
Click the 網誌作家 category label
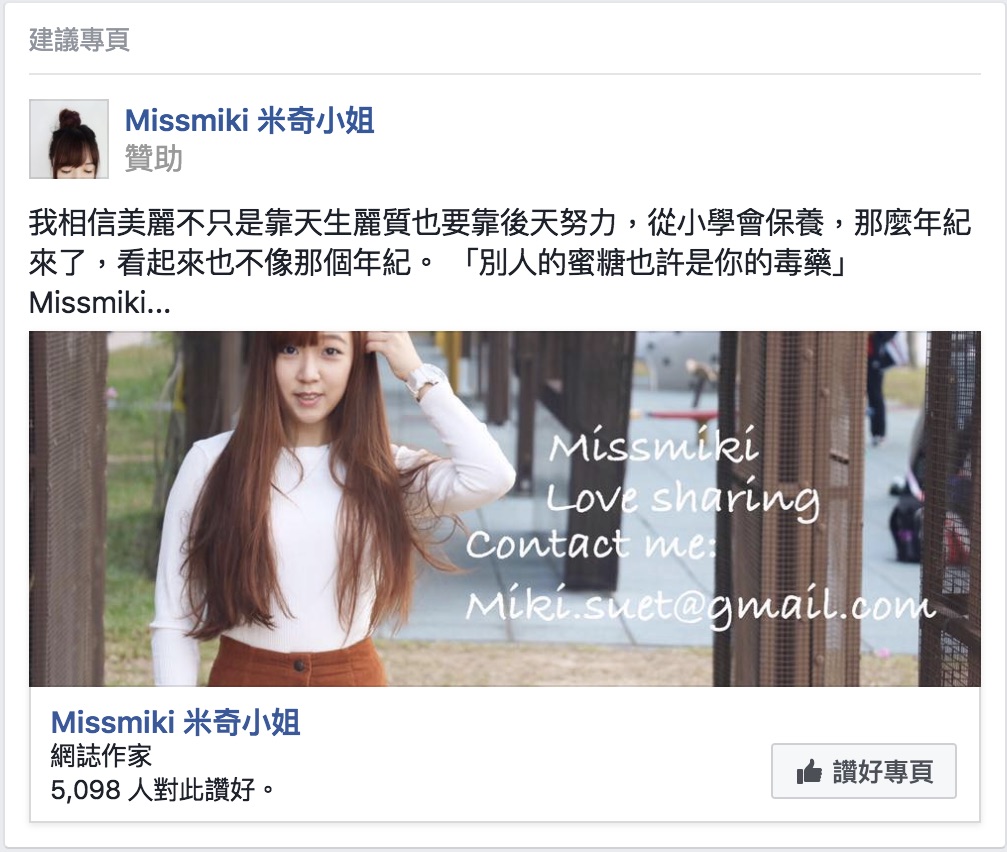click(x=101, y=756)
